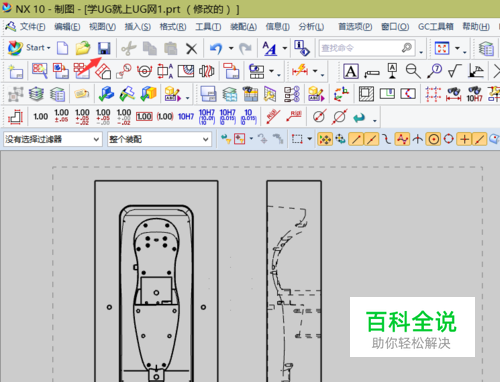Open the GC工具箱 menu

[436, 26]
